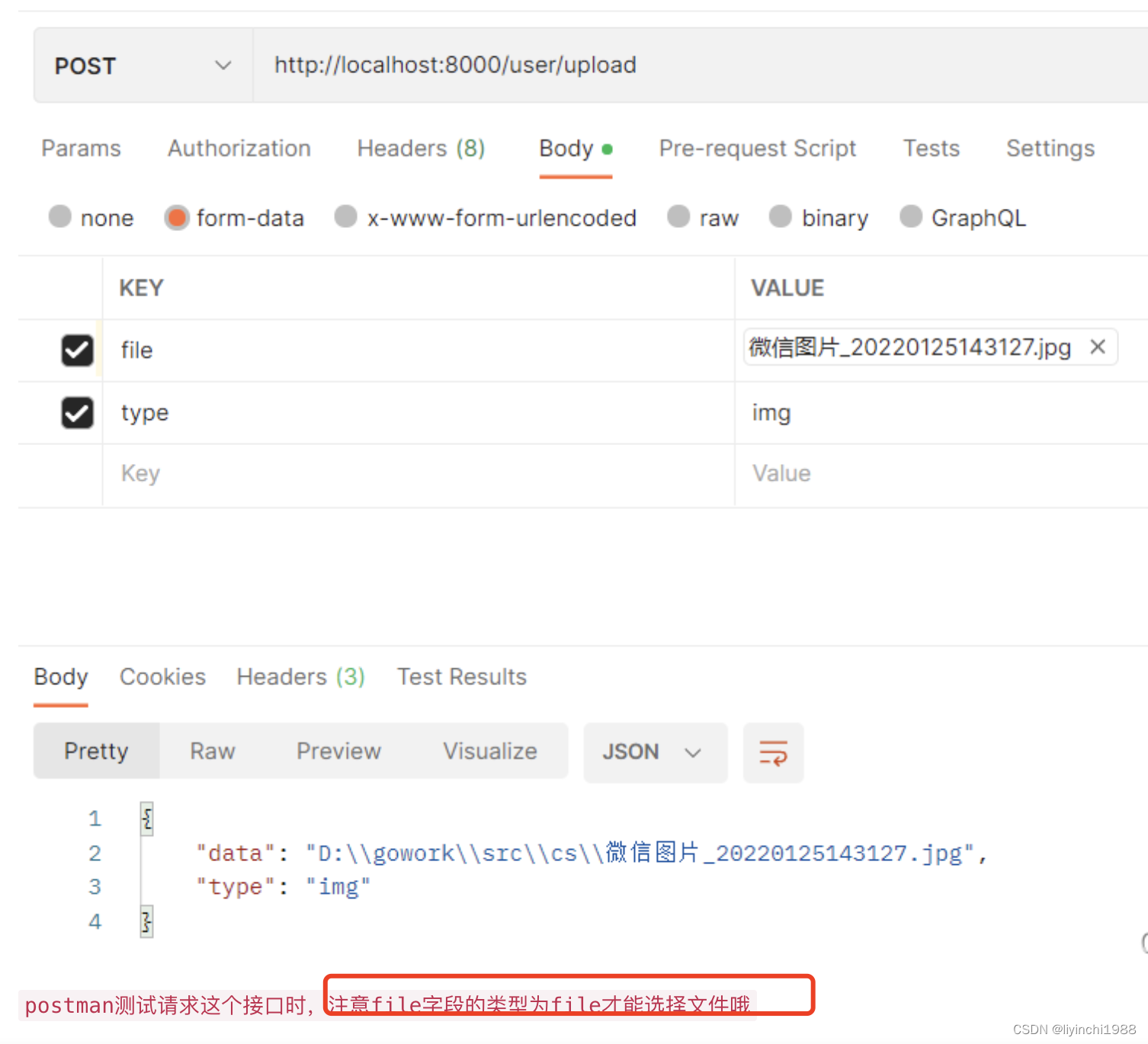Switch to Preview response view
The height and width of the screenshot is (1044, 1148).
pyautogui.click(x=338, y=751)
